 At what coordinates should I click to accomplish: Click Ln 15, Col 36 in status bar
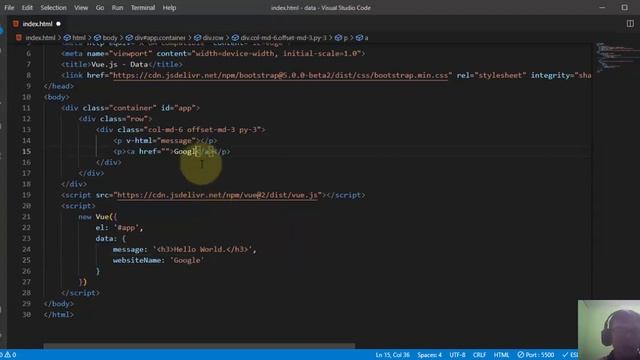click(392, 355)
